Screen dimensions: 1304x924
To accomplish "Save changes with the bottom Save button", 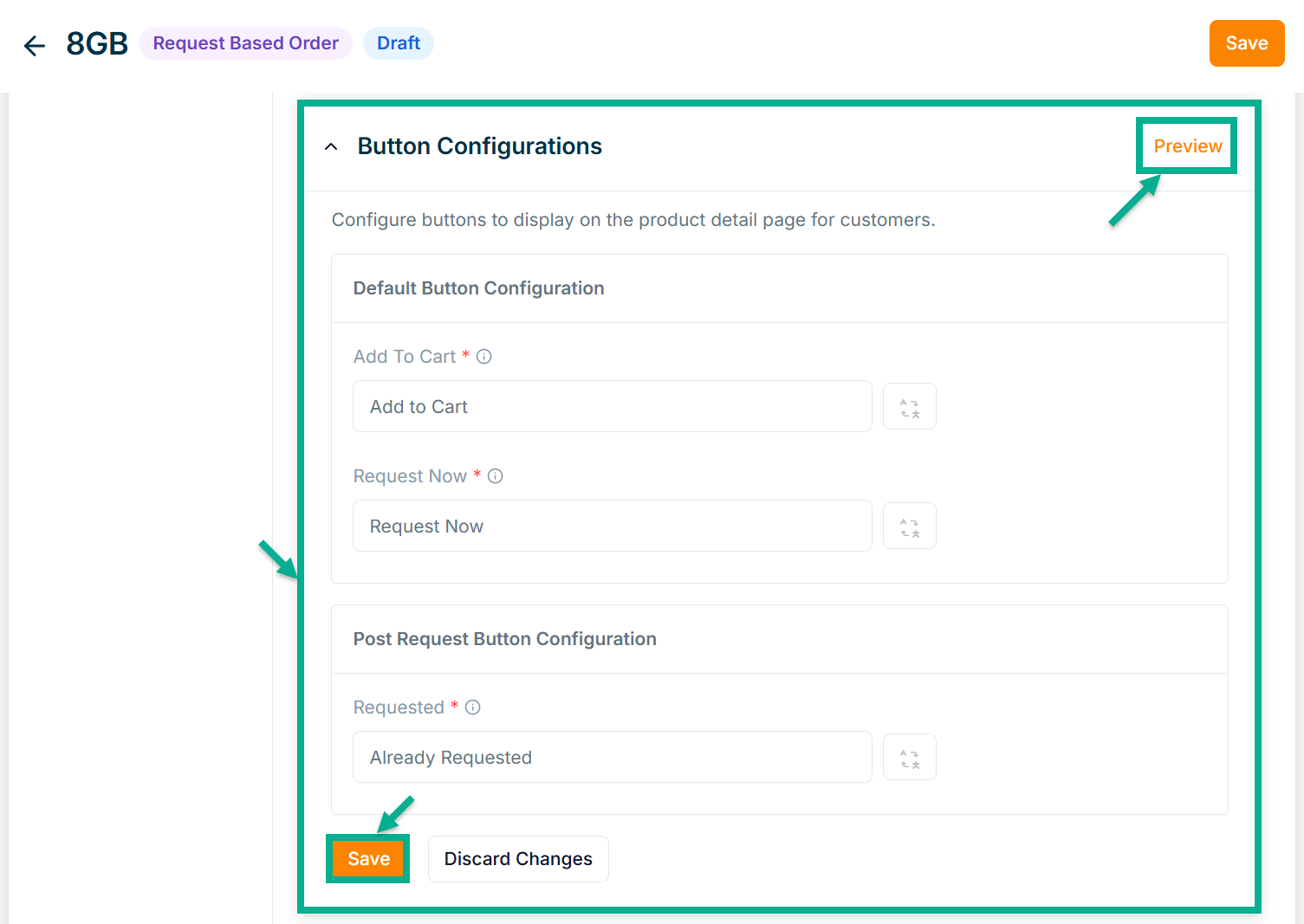I will (368, 859).
